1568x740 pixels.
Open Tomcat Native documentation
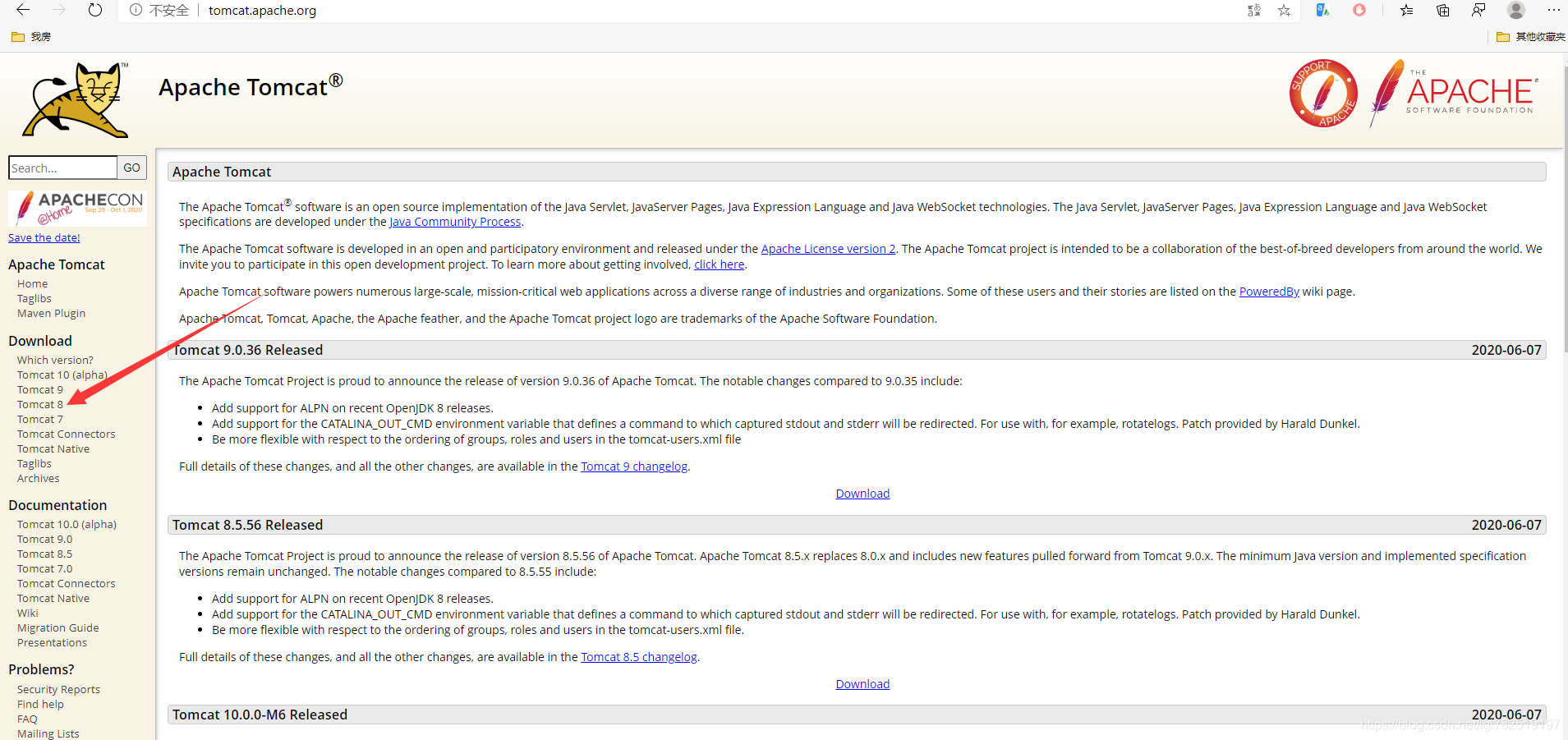click(x=53, y=599)
